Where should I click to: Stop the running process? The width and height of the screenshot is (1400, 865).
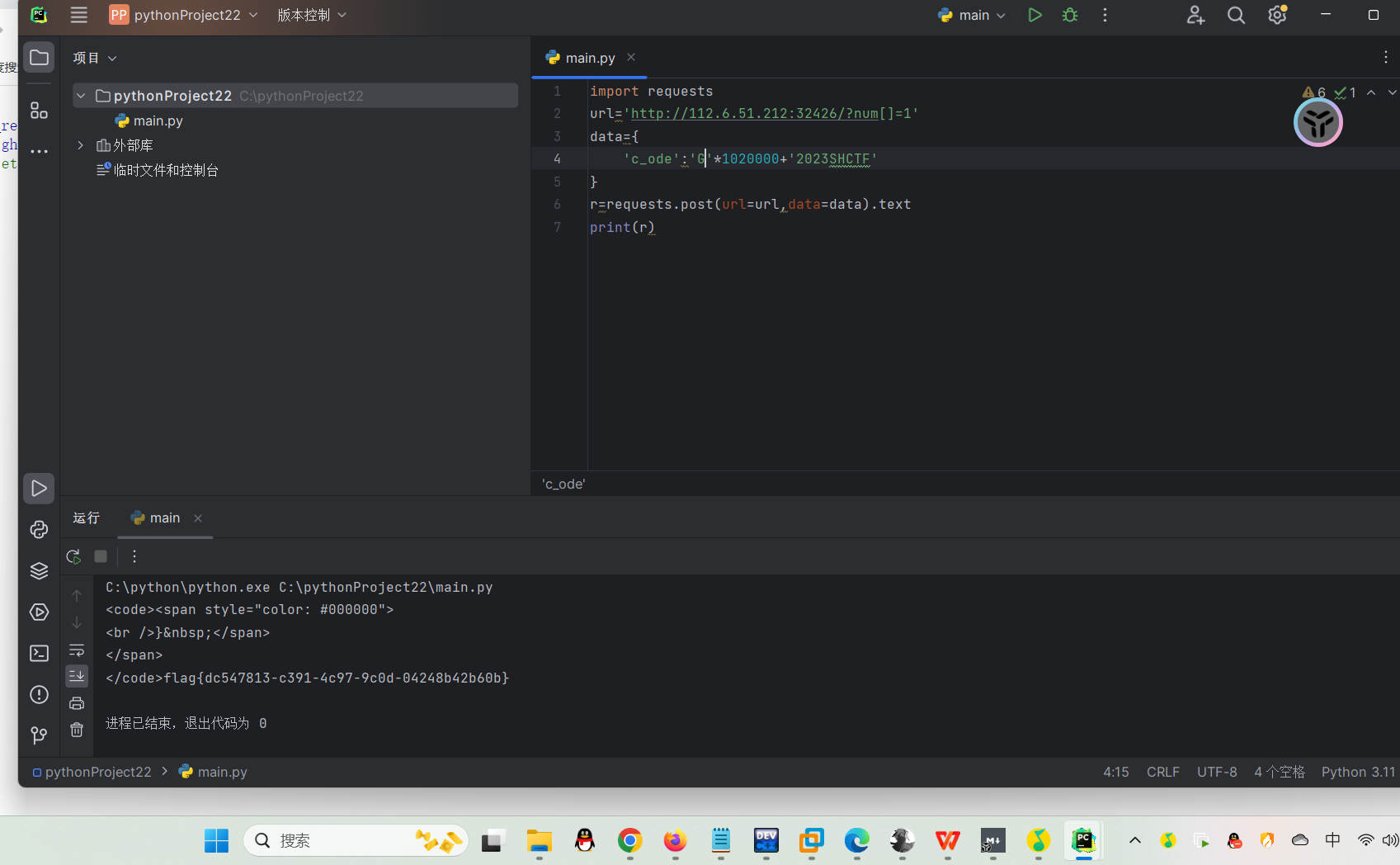[101, 556]
